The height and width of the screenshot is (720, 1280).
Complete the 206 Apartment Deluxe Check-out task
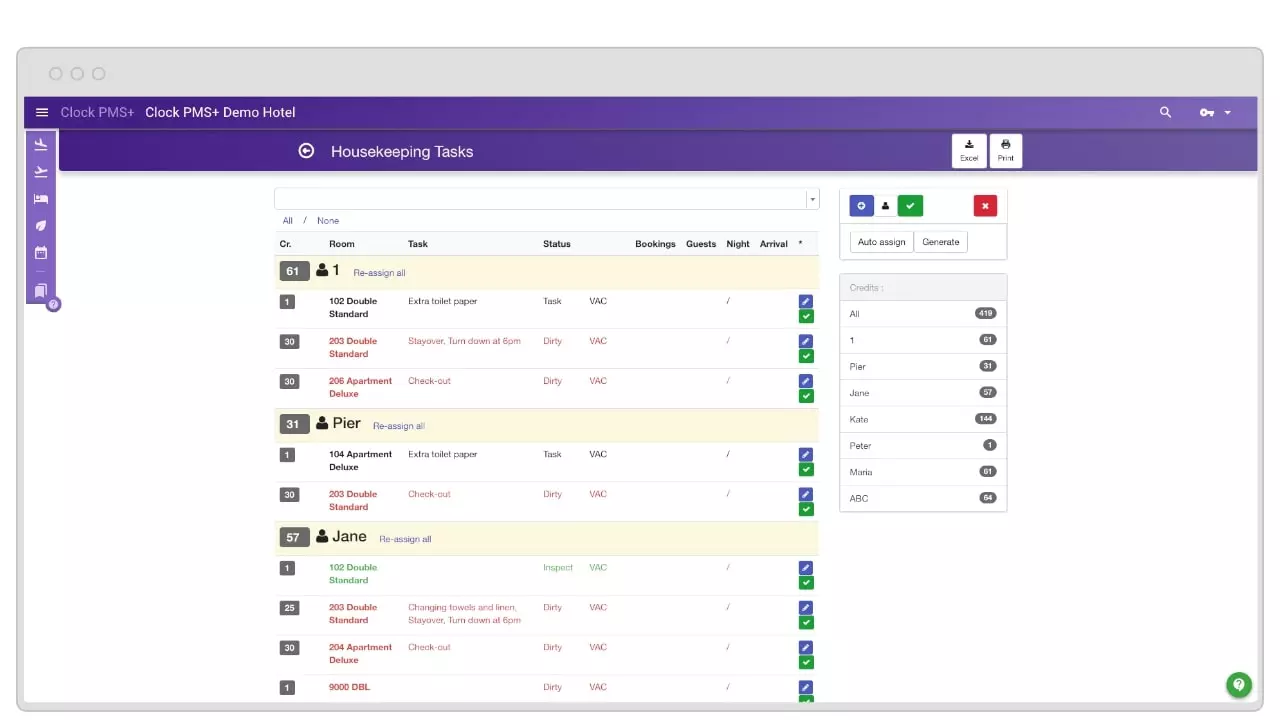point(806,396)
